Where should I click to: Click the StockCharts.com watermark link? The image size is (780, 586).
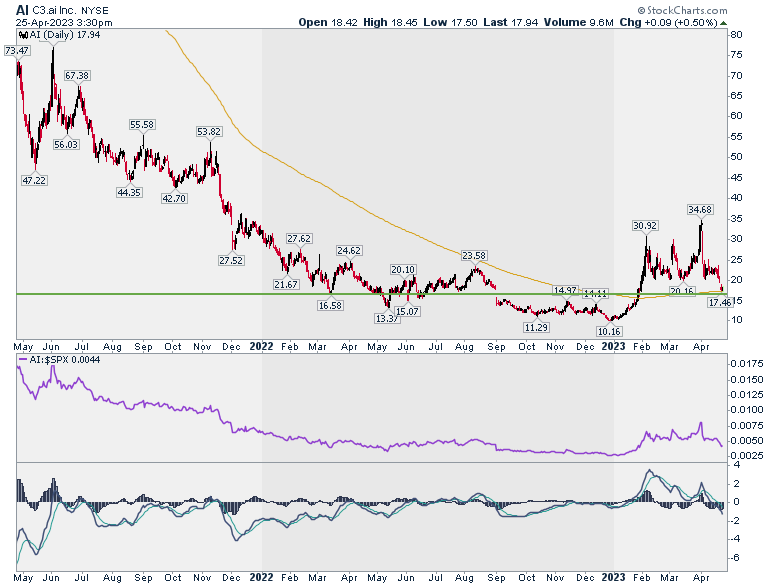click(682, 10)
